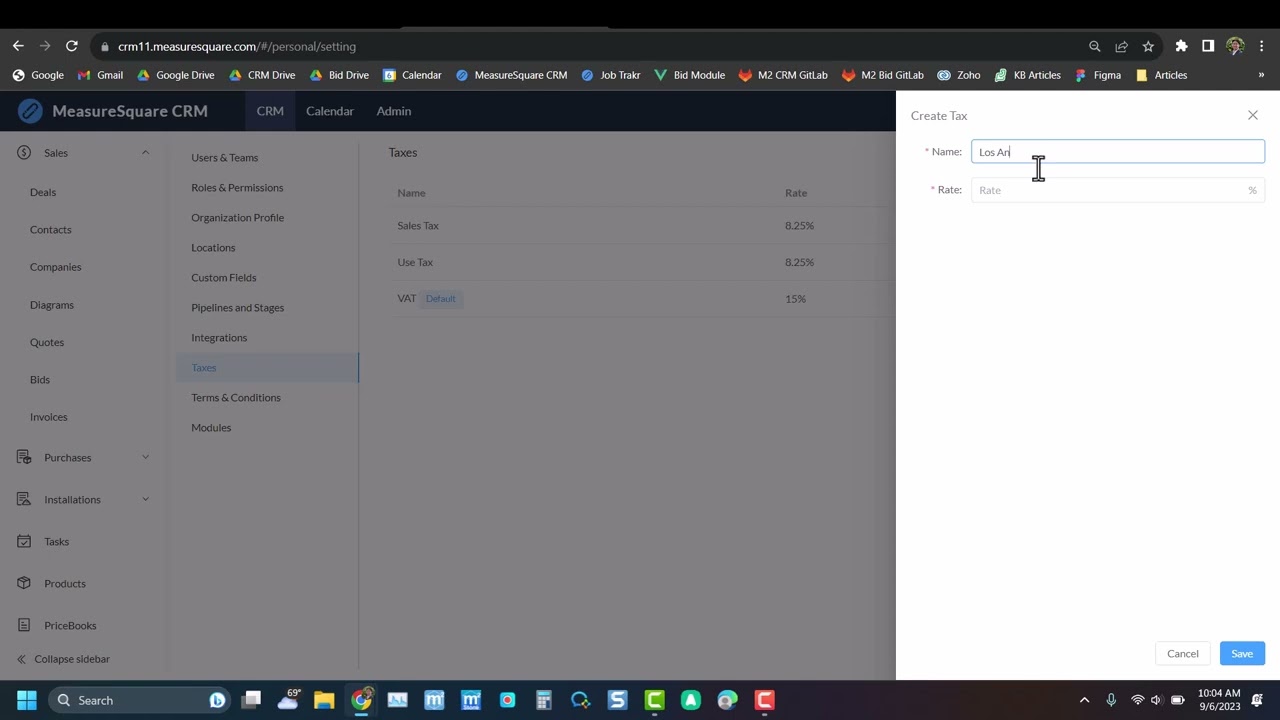Open the CRM Drive bookmark
The width and height of the screenshot is (1280, 720).
(262, 75)
